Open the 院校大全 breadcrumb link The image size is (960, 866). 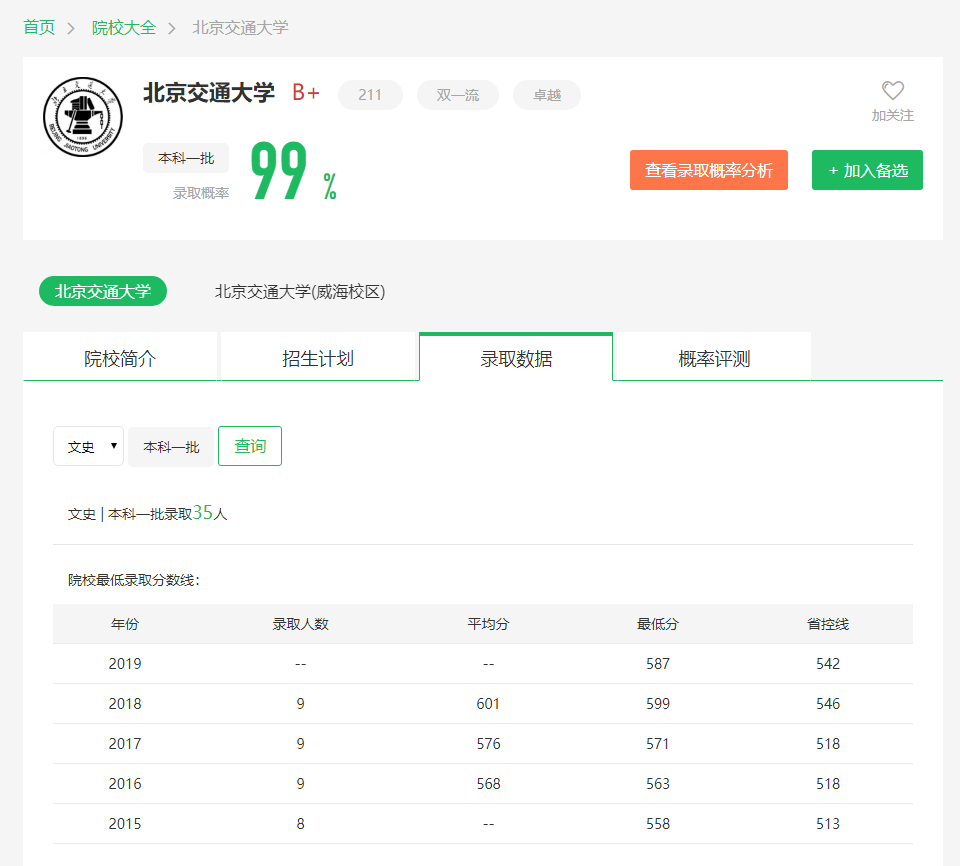pos(123,28)
